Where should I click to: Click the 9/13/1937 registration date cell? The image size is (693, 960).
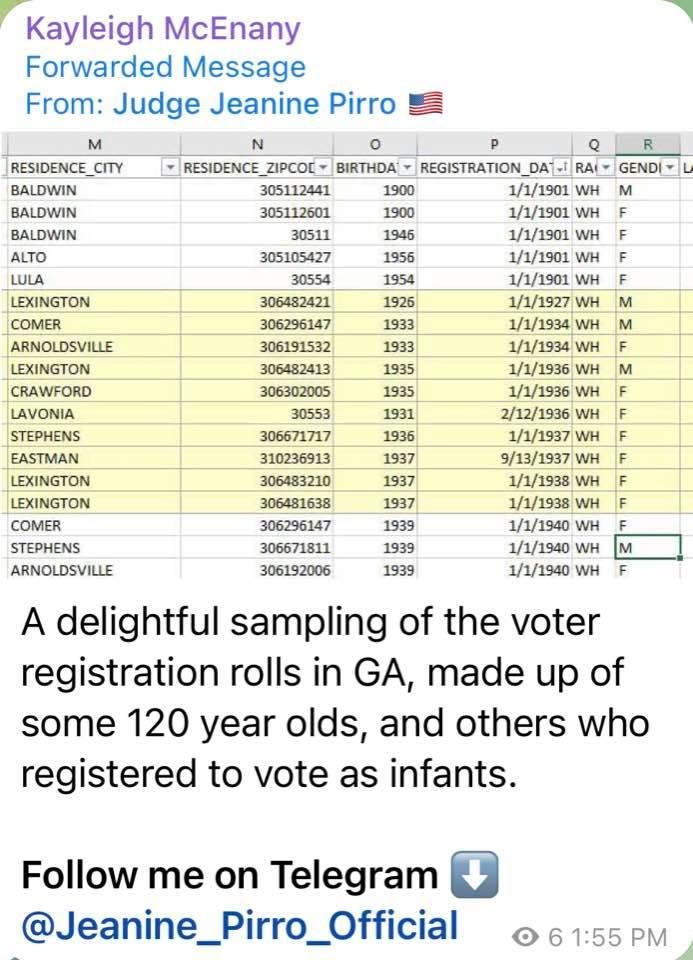(x=495, y=459)
